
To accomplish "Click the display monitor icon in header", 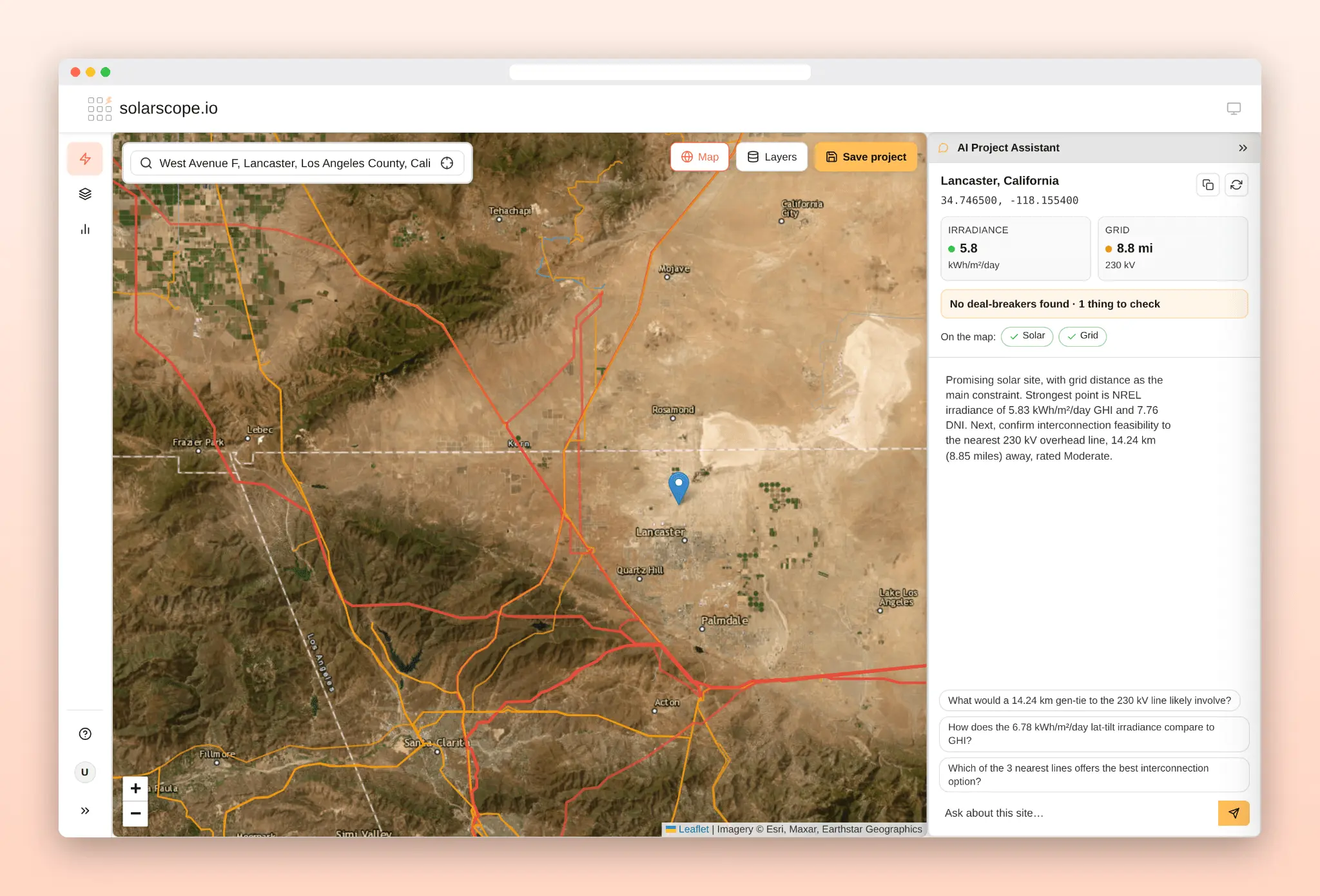I will (1234, 108).
